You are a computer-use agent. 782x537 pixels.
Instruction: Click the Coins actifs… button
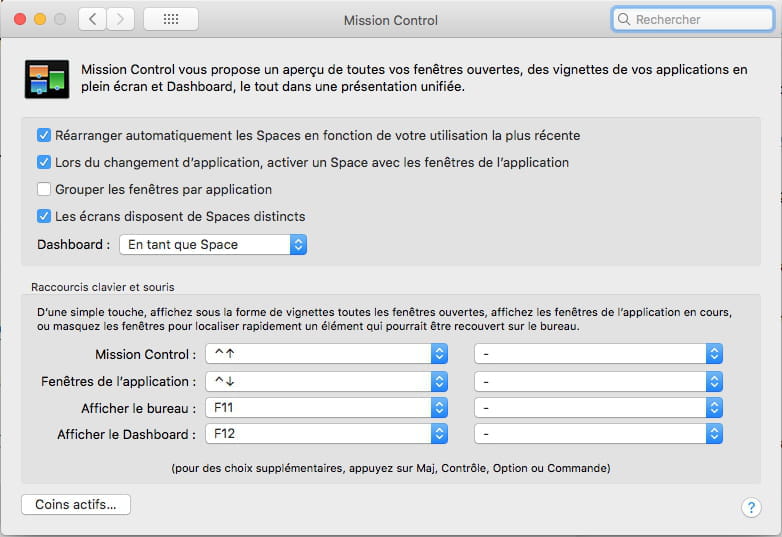pos(76,504)
